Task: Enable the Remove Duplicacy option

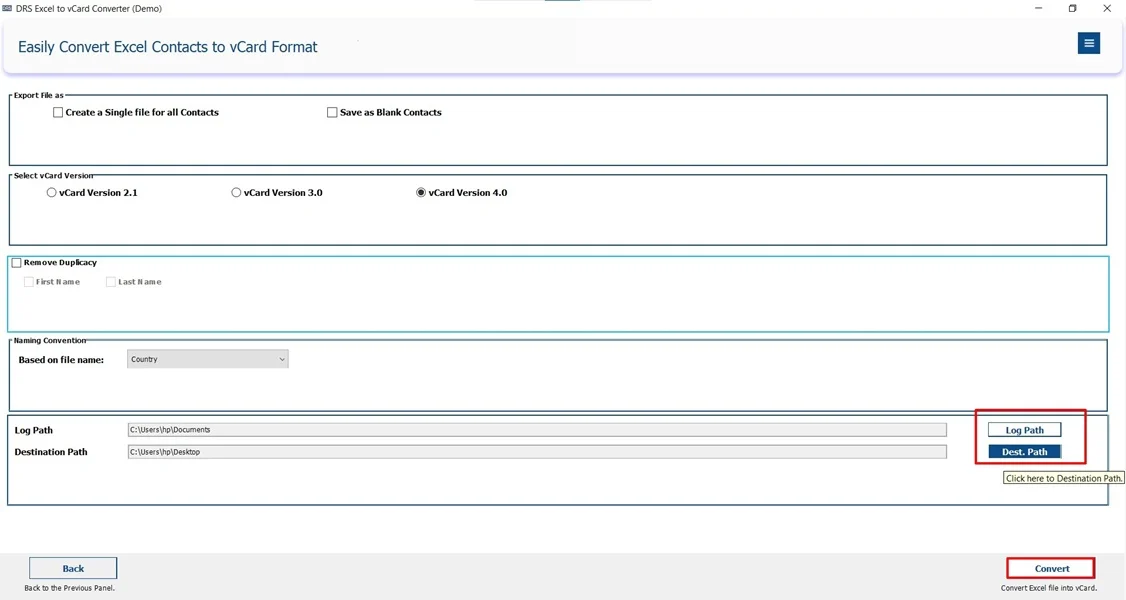Action: point(16,262)
